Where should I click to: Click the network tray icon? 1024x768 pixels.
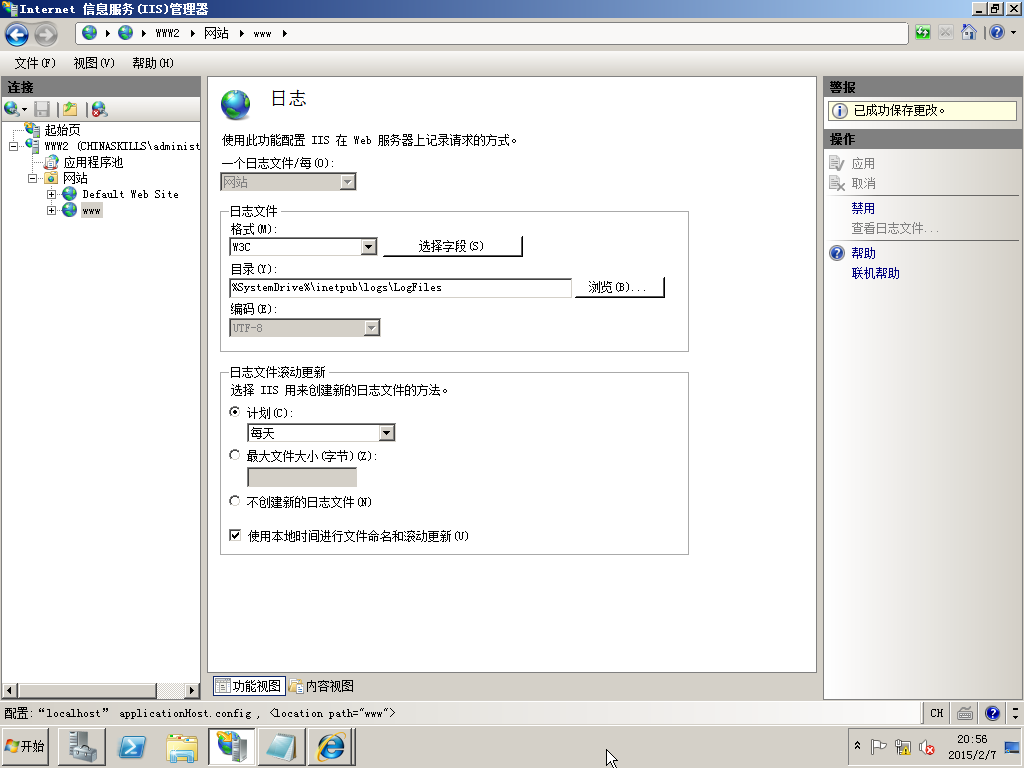[903, 746]
